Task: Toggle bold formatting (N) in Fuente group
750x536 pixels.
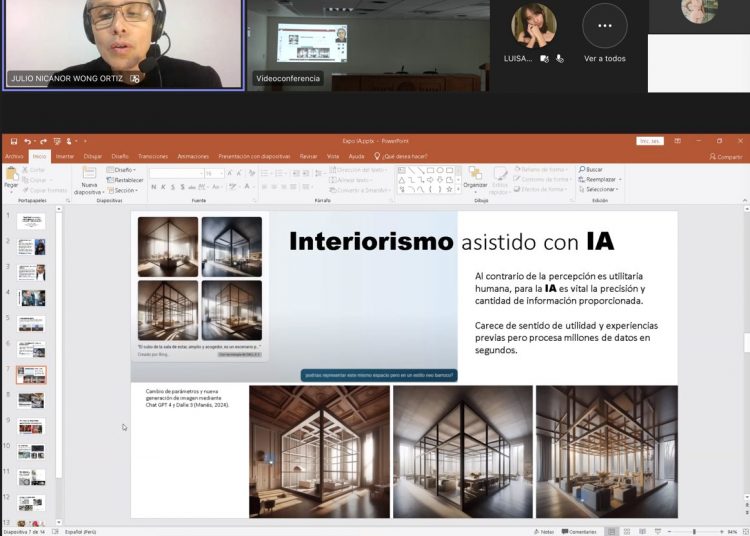Action: [153, 189]
